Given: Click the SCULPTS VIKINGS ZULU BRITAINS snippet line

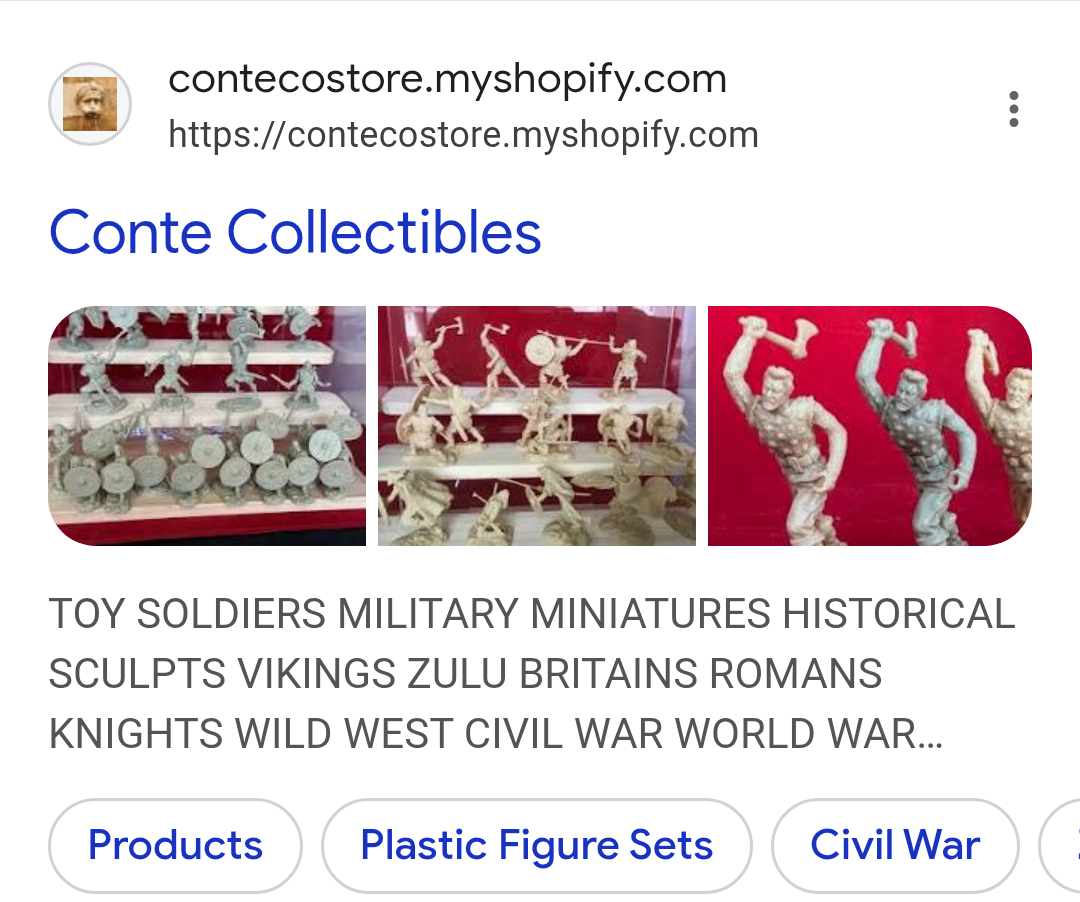Looking at the screenshot, I should (465, 673).
